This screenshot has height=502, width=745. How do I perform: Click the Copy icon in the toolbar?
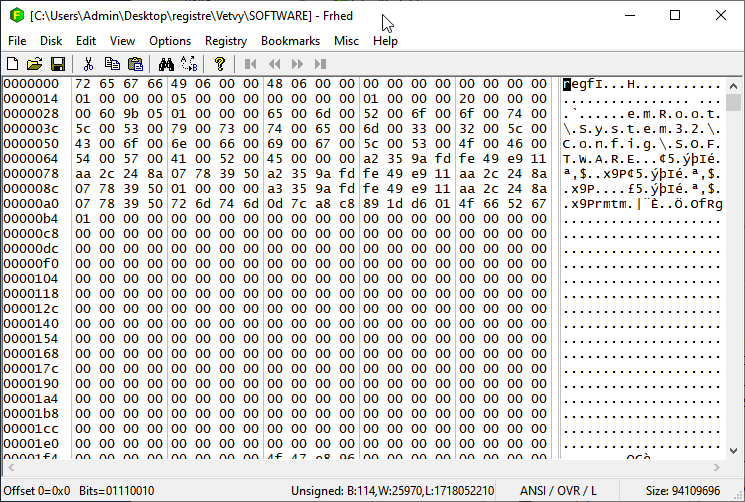click(112, 64)
